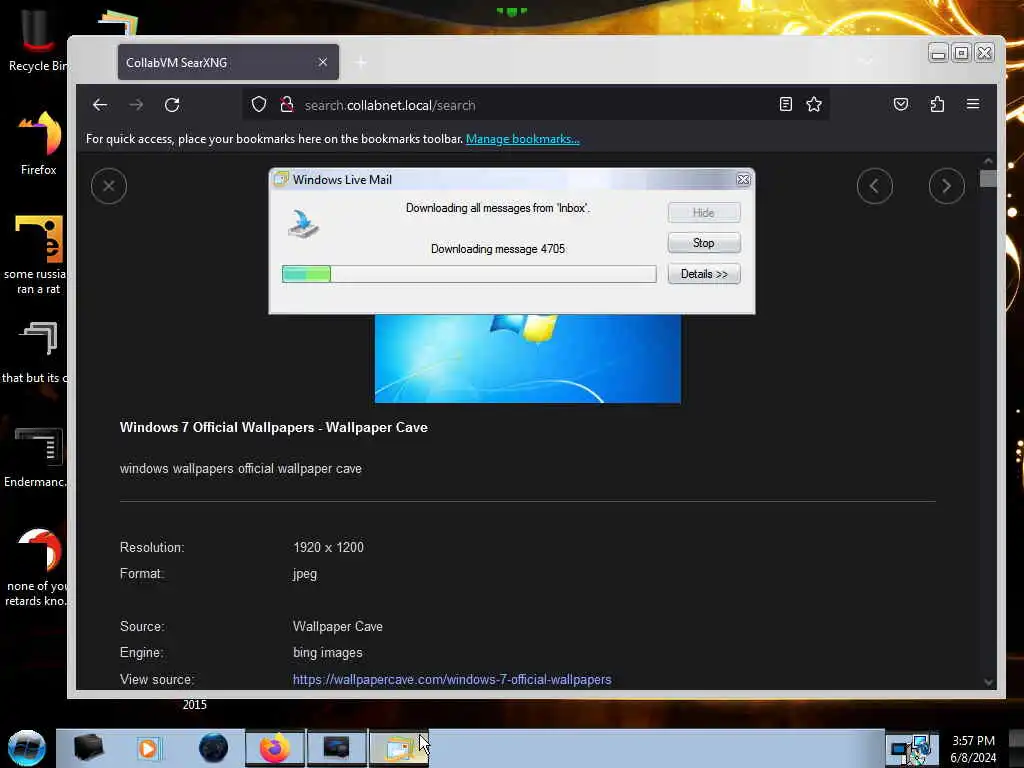Click the Hide button in Windows Live Mail
The width and height of the screenshot is (1024, 768).
click(704, 213)
